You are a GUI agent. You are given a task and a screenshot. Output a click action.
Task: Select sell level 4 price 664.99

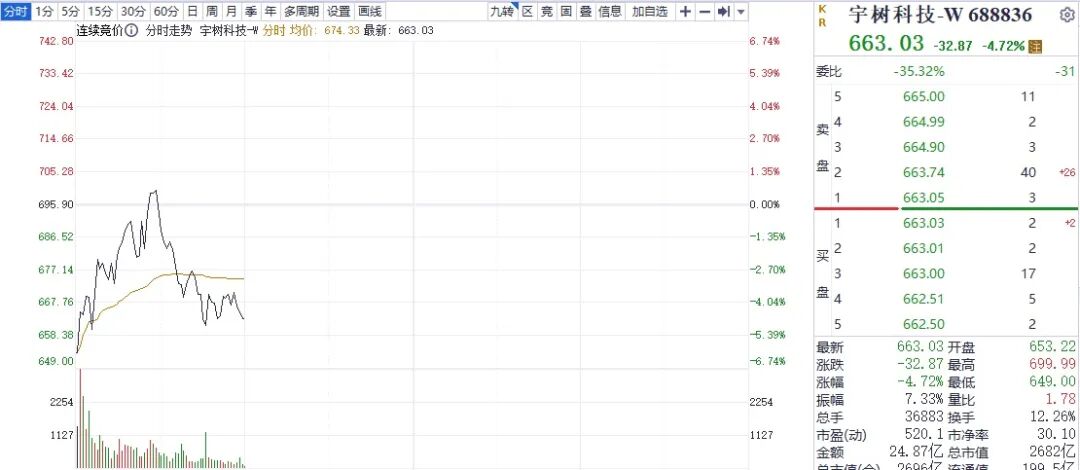(x=924, y=122)
